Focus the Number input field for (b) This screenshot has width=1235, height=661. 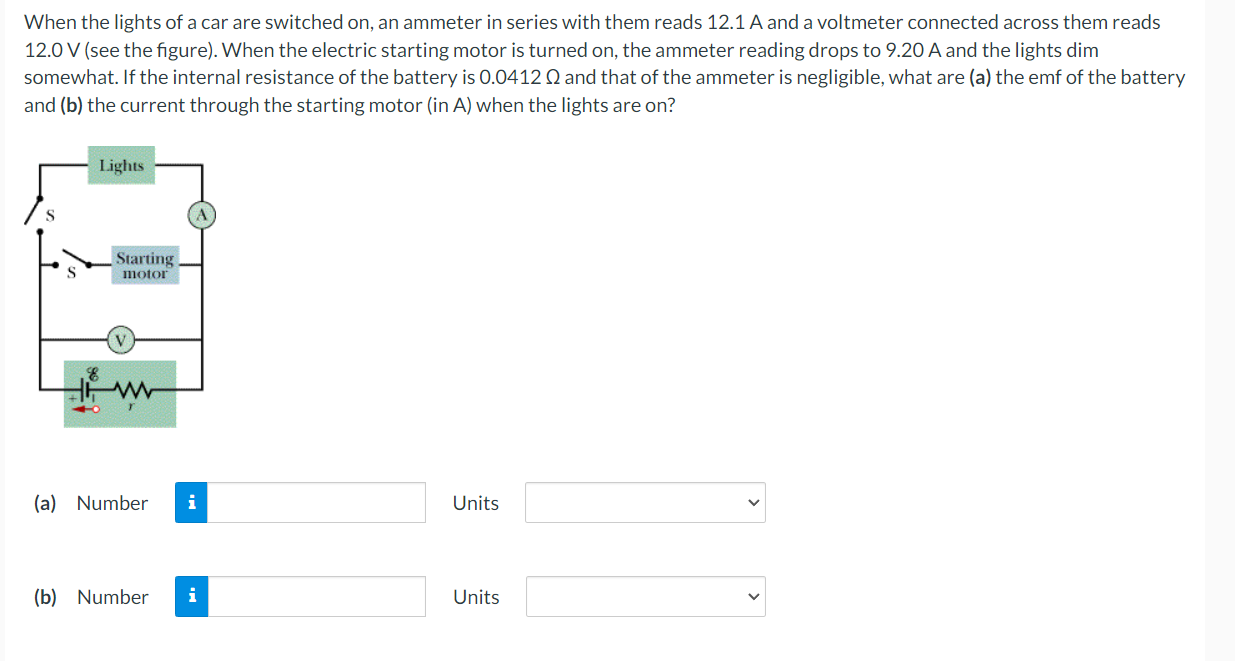(316, 597)
